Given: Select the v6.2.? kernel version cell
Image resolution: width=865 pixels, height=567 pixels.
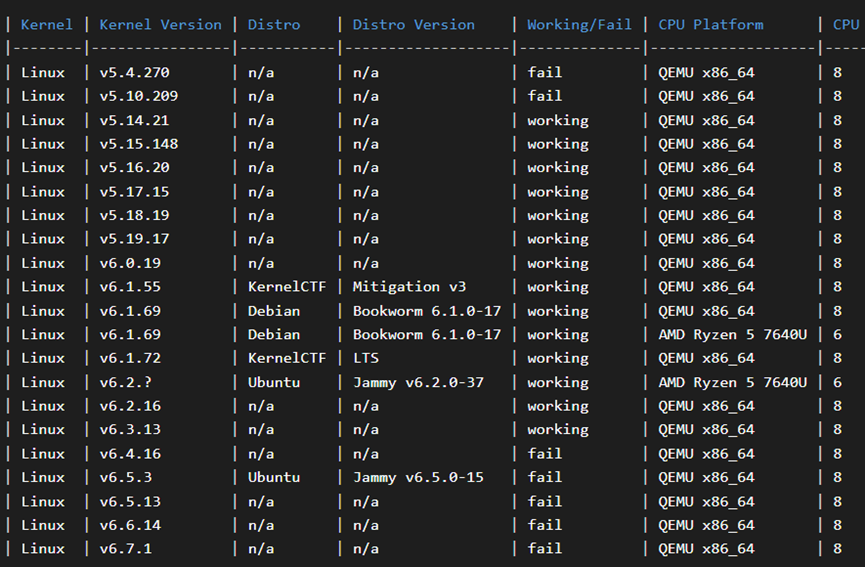Looking at the screenshot, I should (x=126, y=382).
